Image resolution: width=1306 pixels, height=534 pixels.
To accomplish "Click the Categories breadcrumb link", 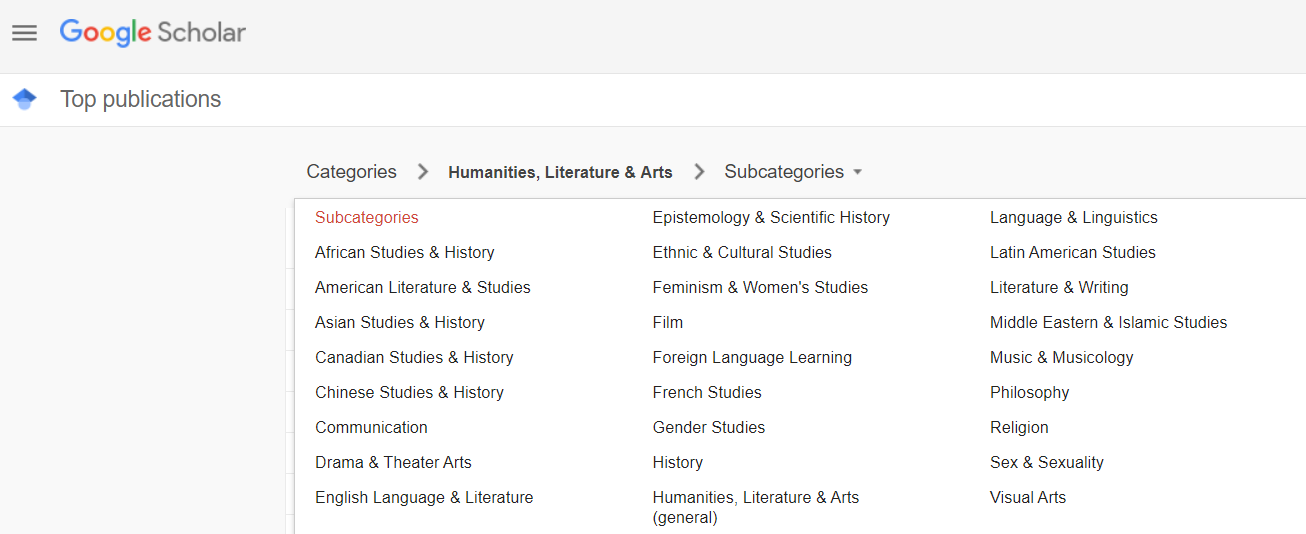I will coord(351,172).
